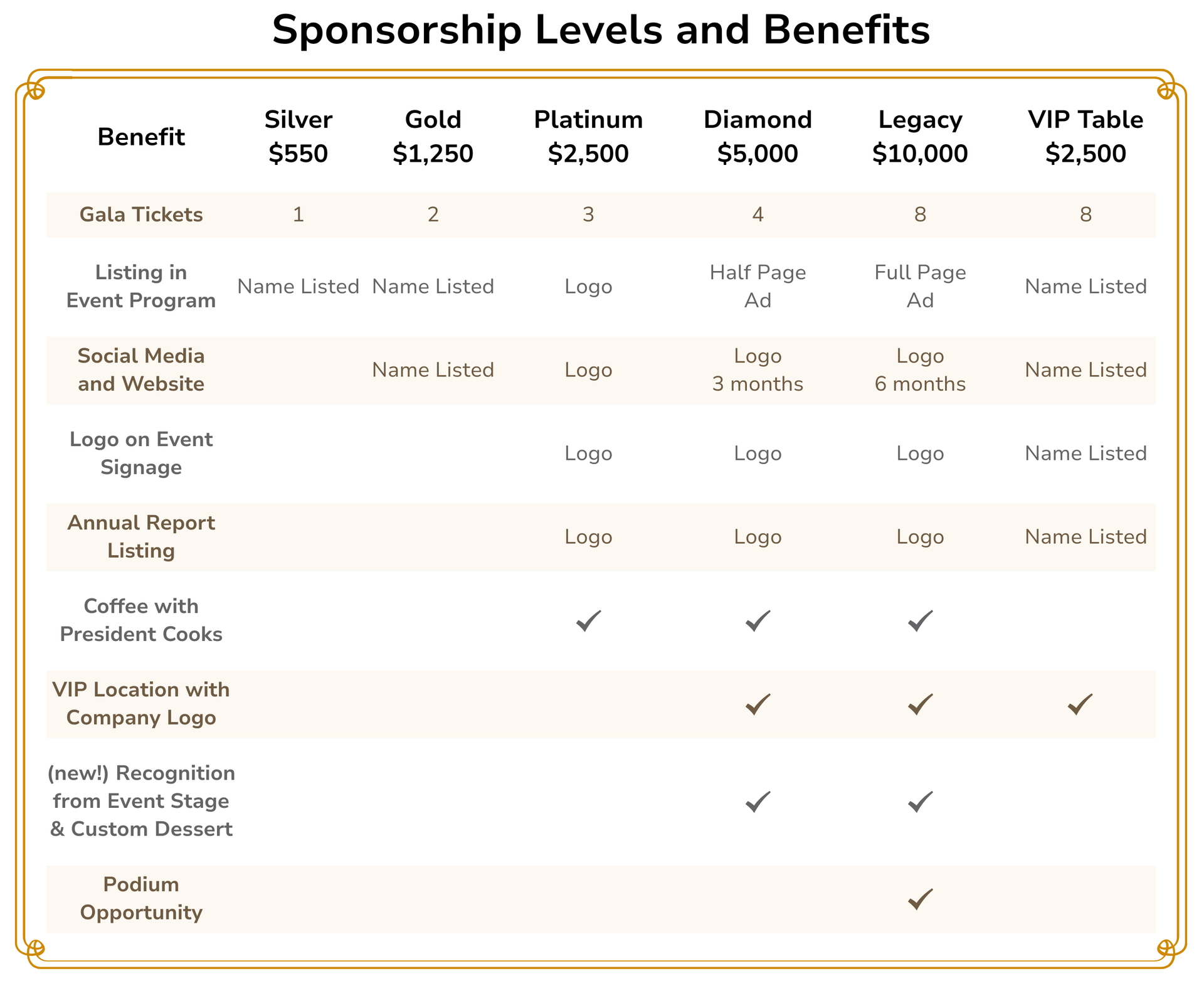The width and height of the screenshot is (1204, 981).
Task: Select the Platinum $2,500 column header
Action: click(x=588, y=137)
